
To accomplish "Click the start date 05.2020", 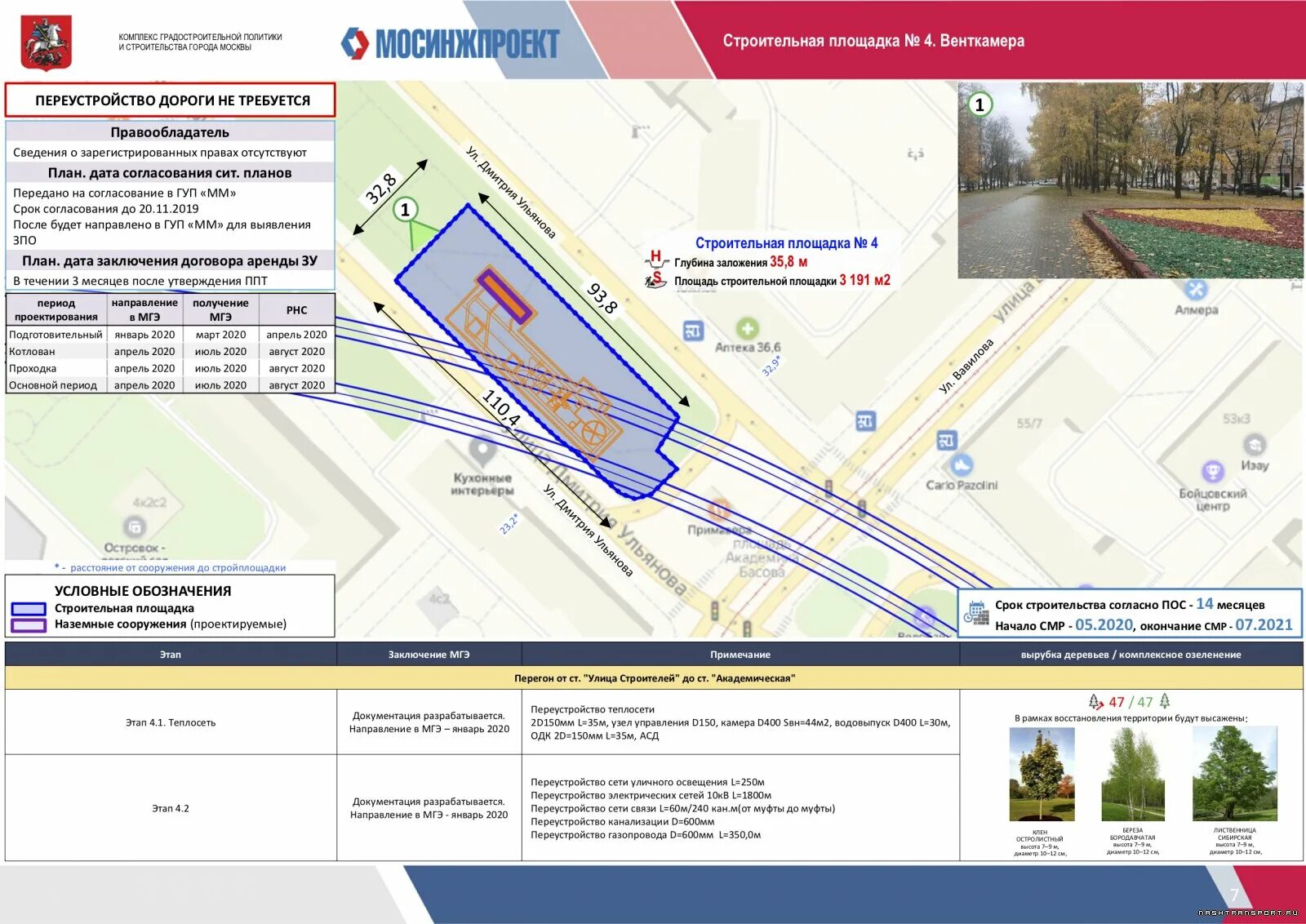I will click(x=1104, y=624).
